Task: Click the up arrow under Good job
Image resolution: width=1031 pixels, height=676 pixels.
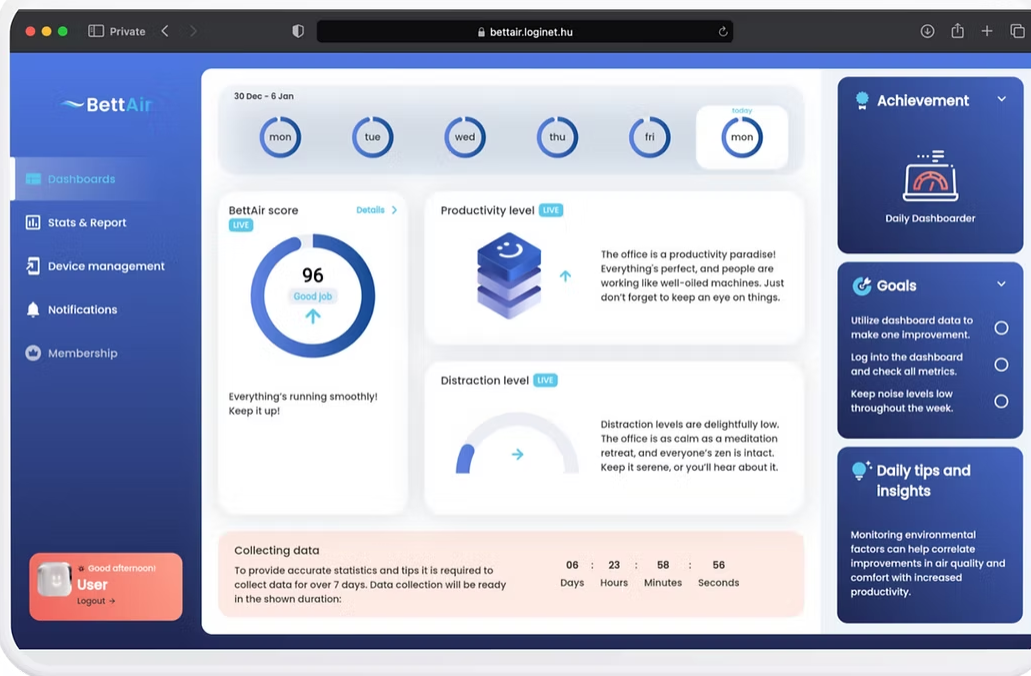Action: [x=313, y=316]
